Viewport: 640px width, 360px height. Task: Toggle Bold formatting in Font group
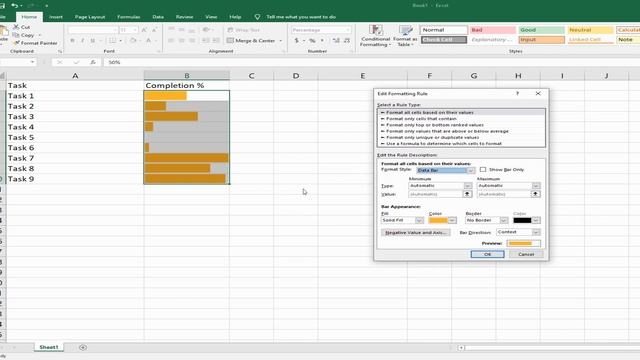72,40
